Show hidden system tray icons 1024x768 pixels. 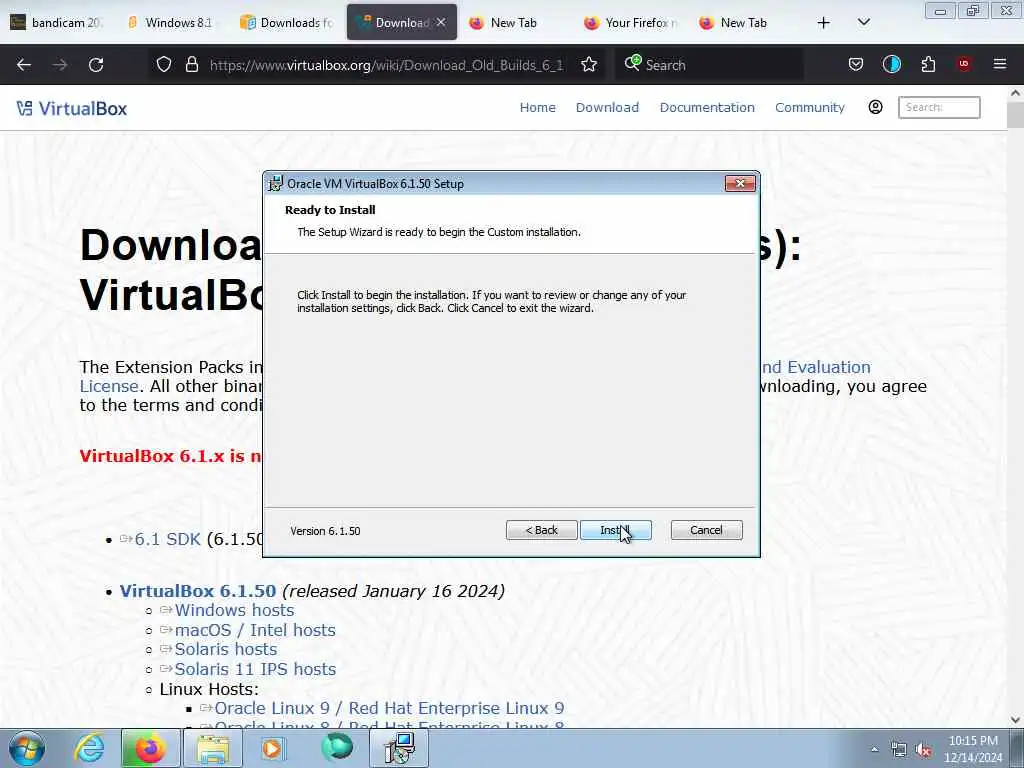pos(874,750)
